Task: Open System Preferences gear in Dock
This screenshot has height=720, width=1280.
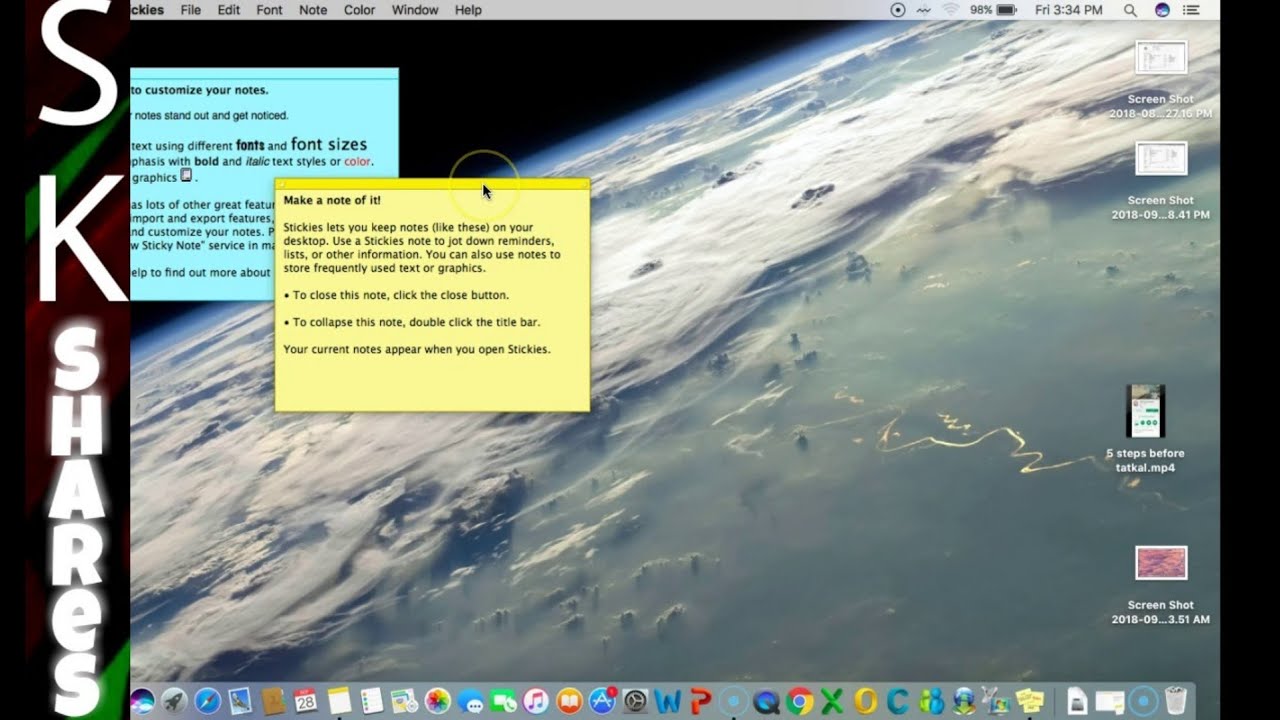Action: [635, 701]
